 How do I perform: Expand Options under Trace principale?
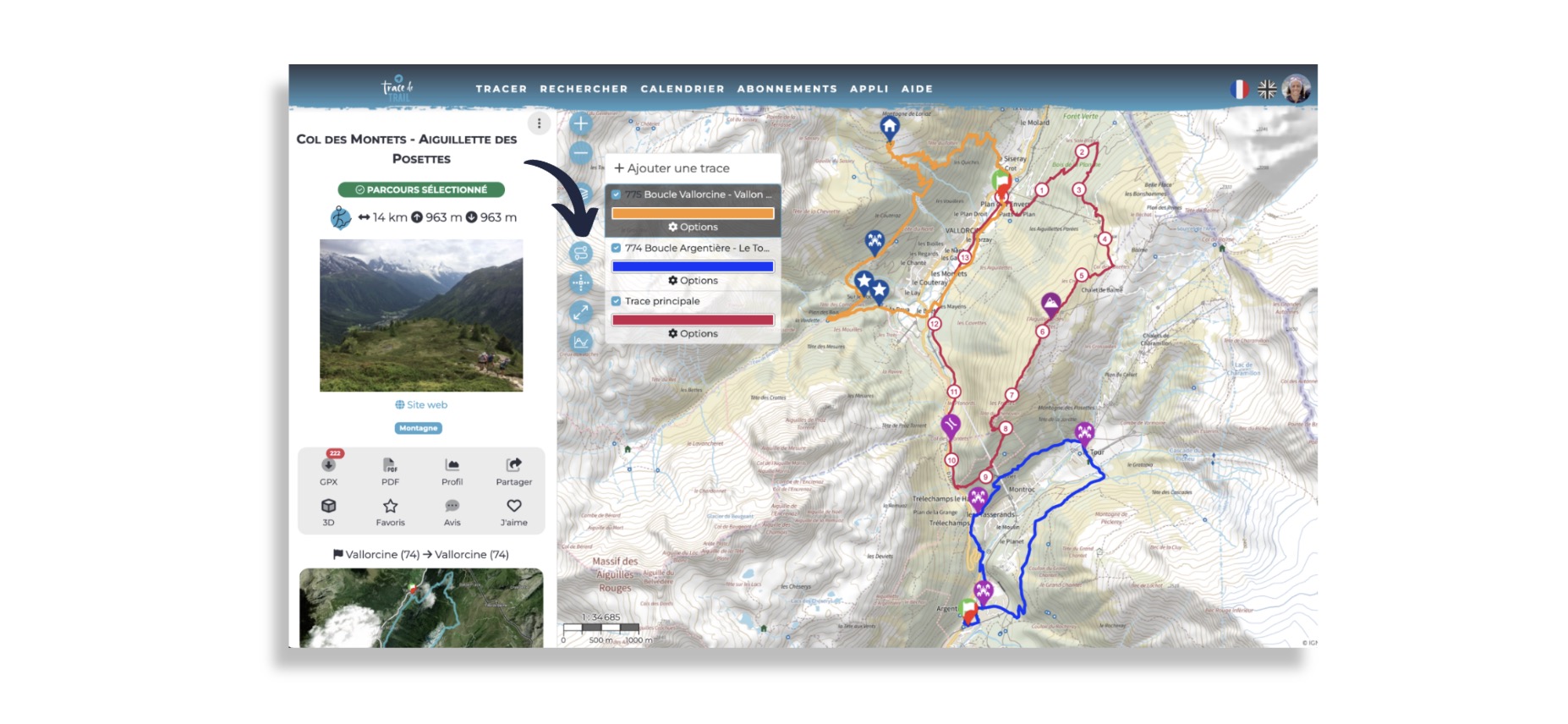(693, 333)
